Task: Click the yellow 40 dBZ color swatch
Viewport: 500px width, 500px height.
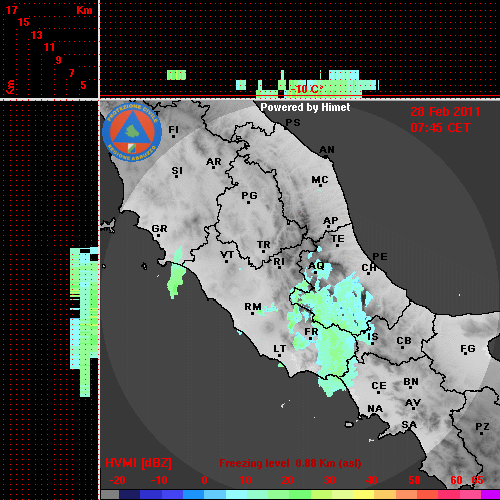Action: (363, 495)
